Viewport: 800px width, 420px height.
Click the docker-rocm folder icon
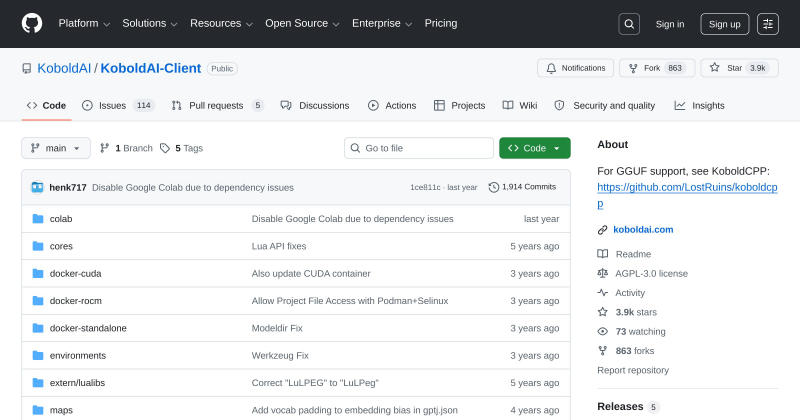38,301
